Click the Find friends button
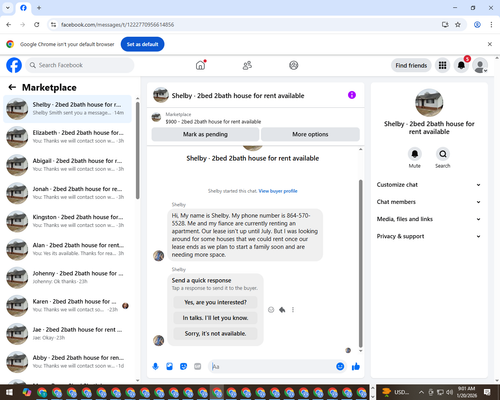The height and width of the screenshot is (400, 500). click(x=411, y=65)
